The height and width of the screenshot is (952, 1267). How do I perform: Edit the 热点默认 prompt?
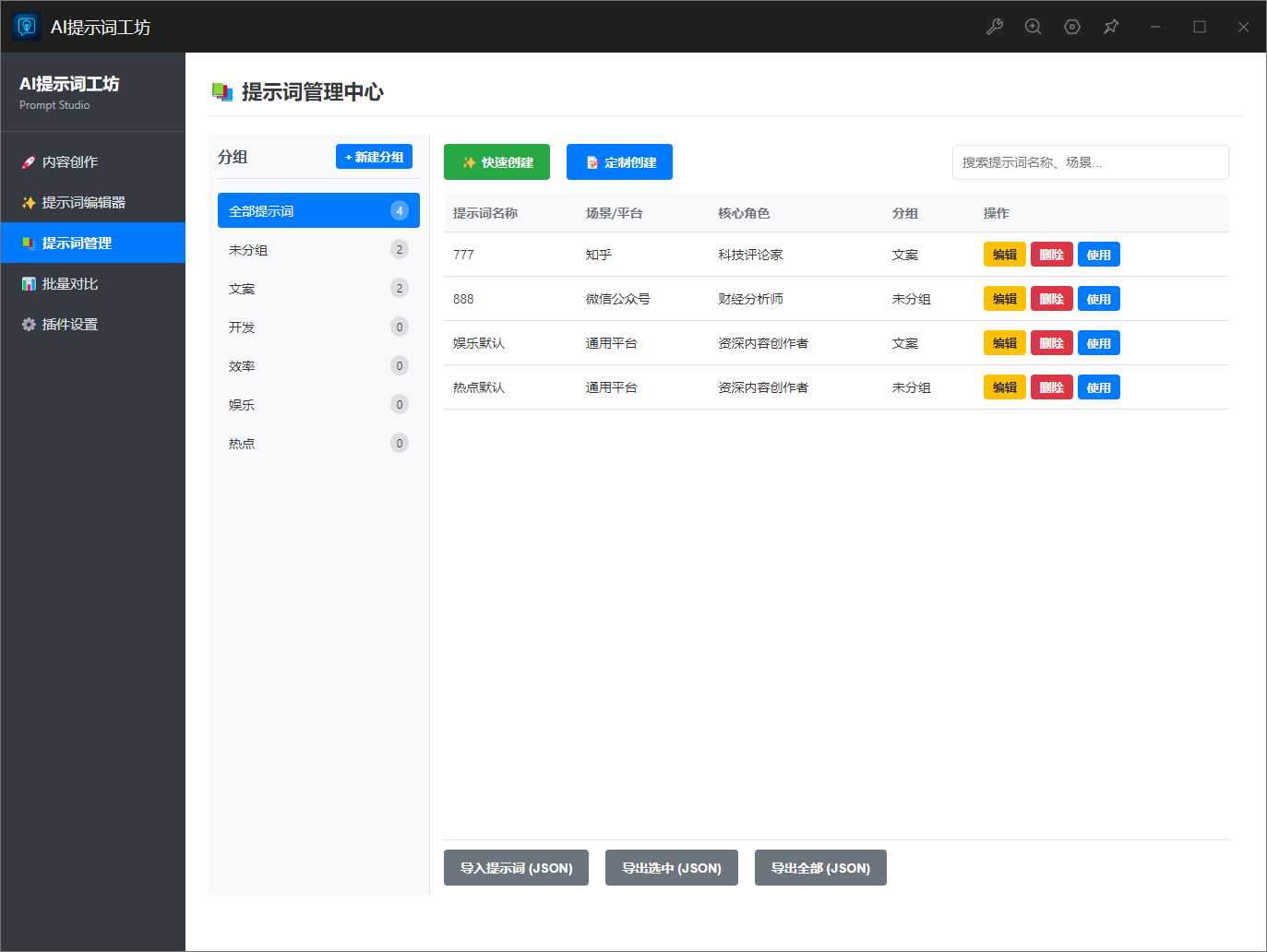[x=1004, y=387]
